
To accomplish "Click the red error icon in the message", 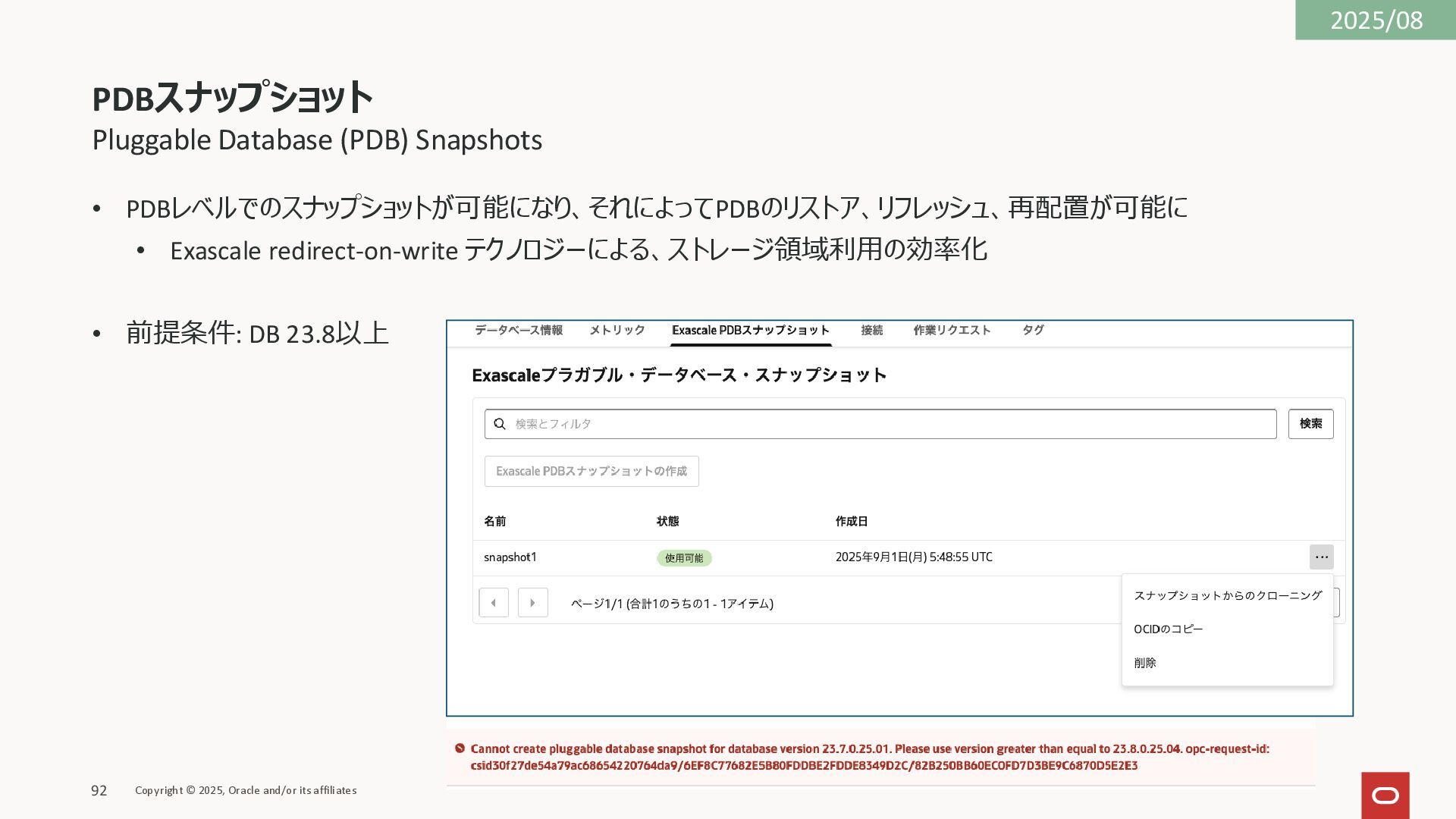I will (x=460, y=748).
